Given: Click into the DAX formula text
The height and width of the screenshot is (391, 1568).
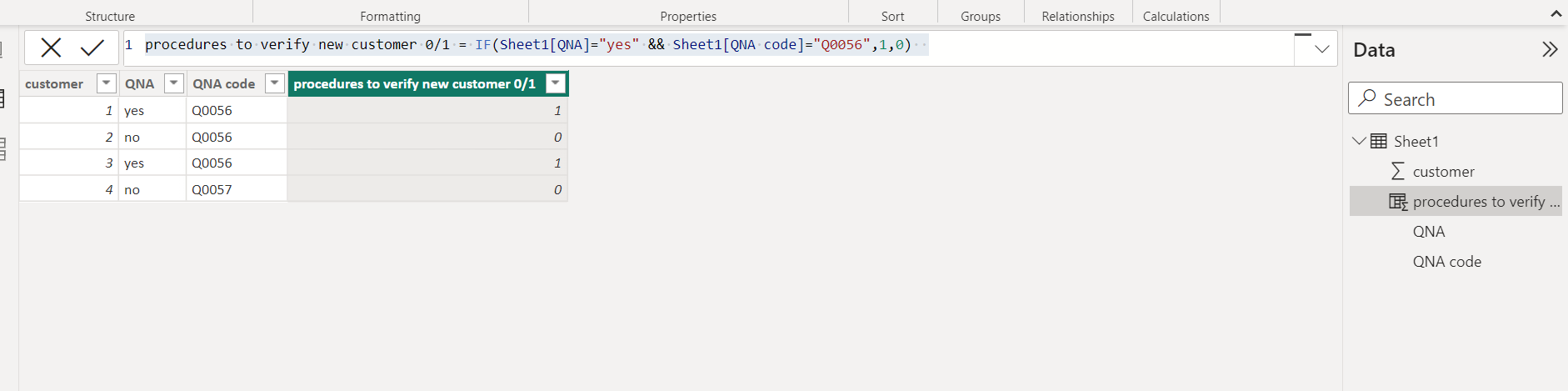Looking at the screenshot, I should 528,45.
